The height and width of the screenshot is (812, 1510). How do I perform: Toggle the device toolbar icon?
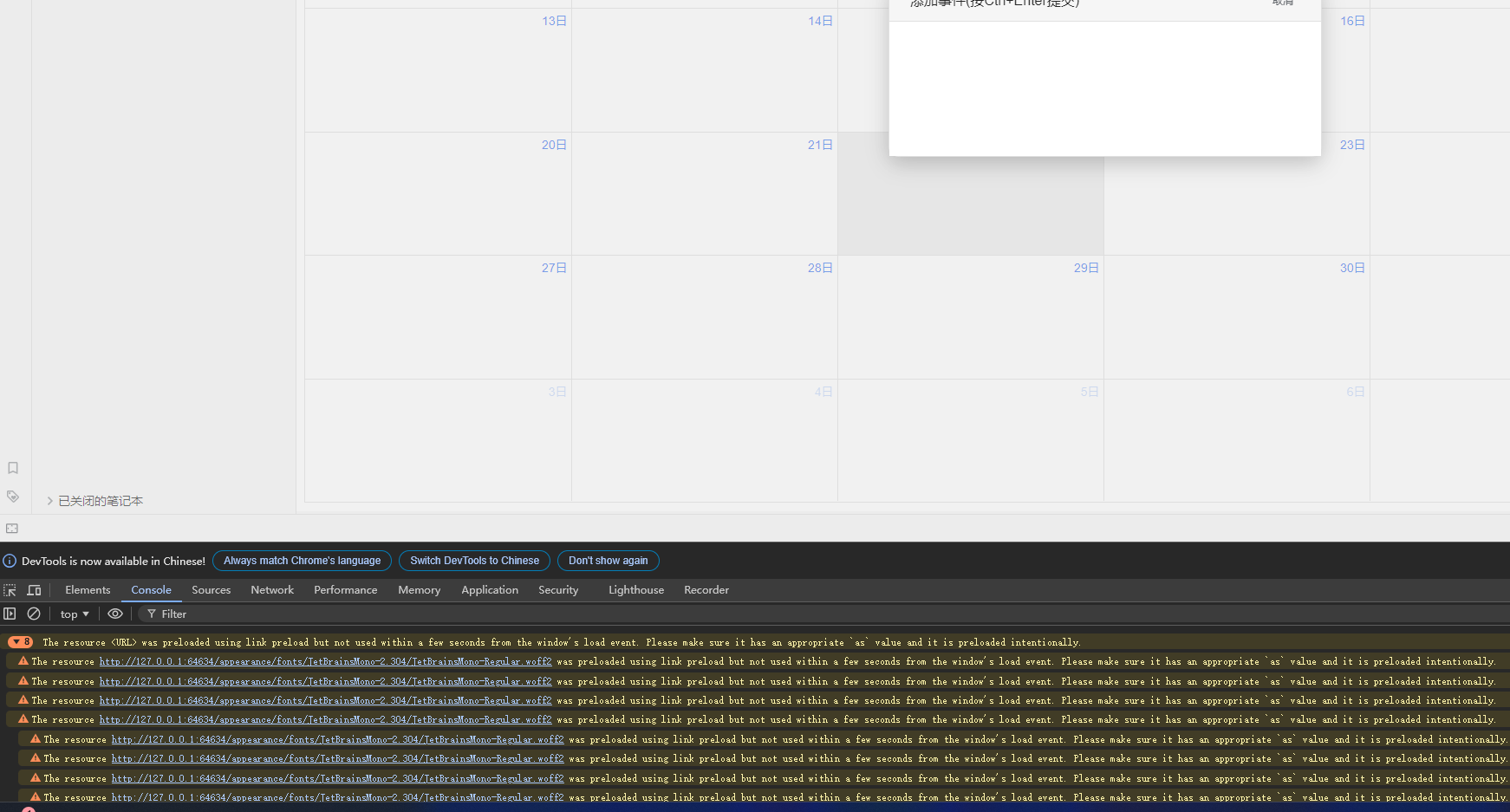tap(34, 590)
